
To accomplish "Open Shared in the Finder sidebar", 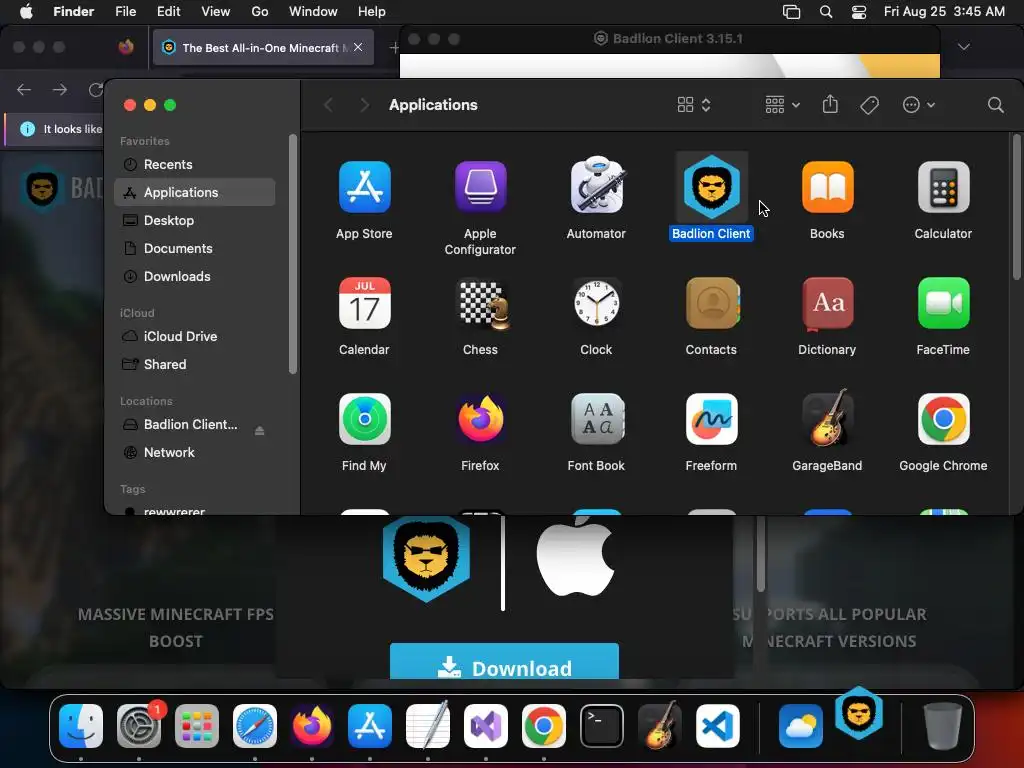I will point(195,365).
